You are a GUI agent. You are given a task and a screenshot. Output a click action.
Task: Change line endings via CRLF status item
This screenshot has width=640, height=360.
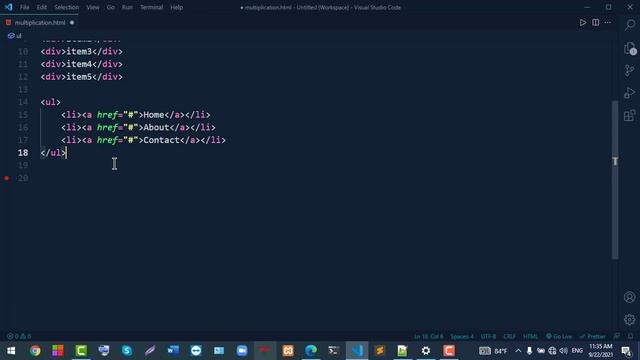tap(509, 336)
